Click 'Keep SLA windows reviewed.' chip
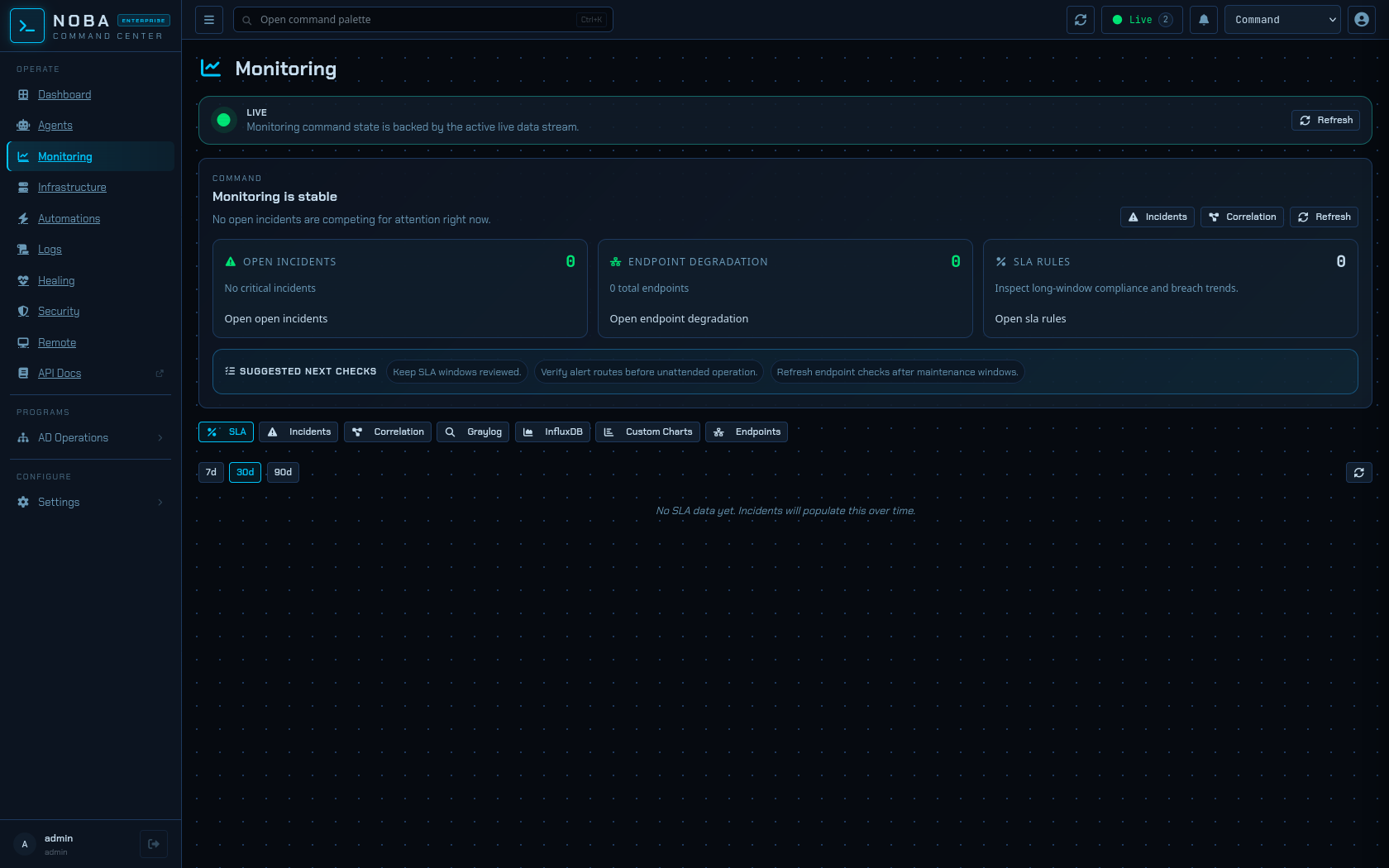1389x868 pixels. pos(457,372)
